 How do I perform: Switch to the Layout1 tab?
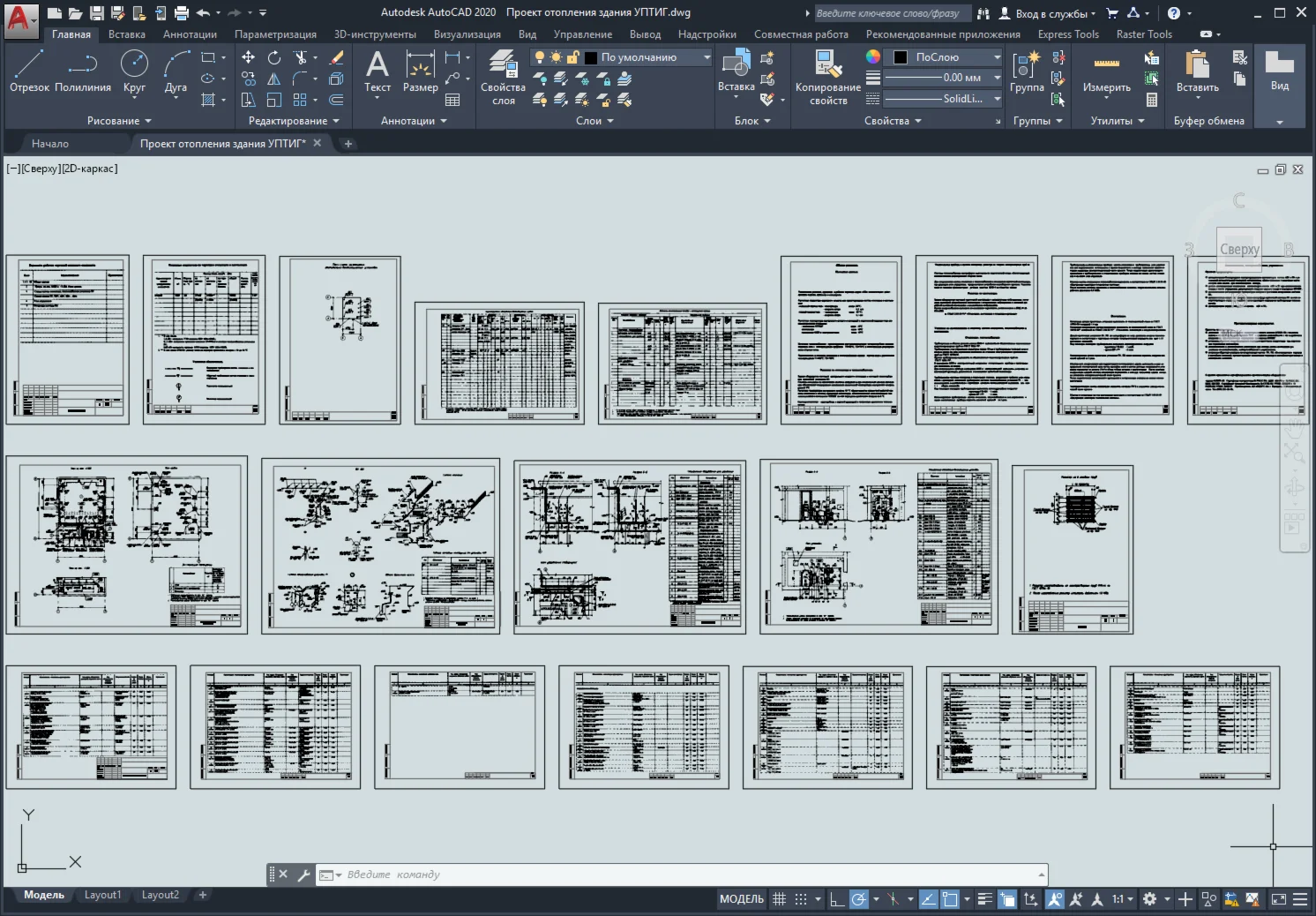click(102, 895)
